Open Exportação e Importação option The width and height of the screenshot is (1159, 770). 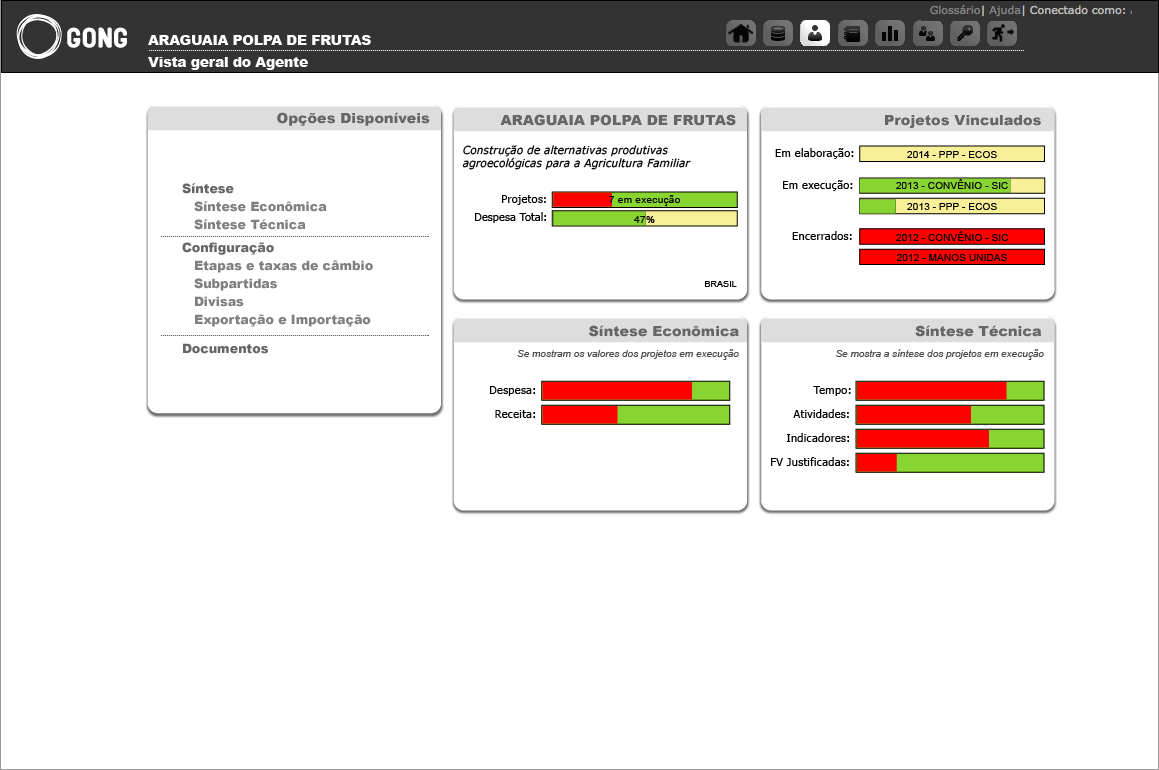click(x=282, y=320)
